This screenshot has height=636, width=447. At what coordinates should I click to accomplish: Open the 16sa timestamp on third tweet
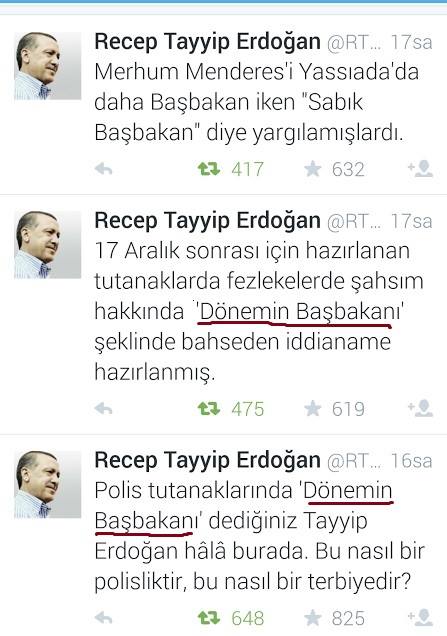[411, 461]
